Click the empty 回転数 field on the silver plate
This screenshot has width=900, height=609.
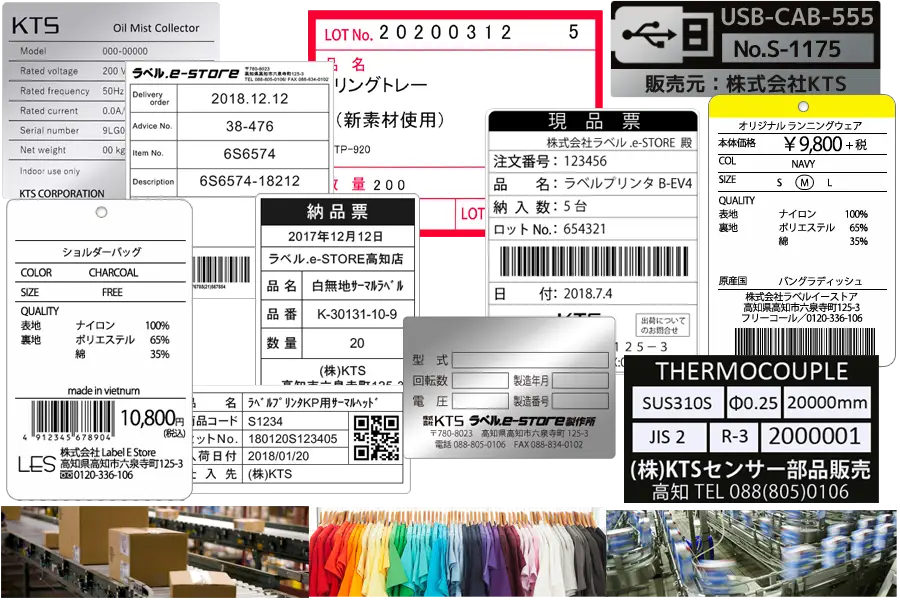pyautogui.click(x=480, y=380)
